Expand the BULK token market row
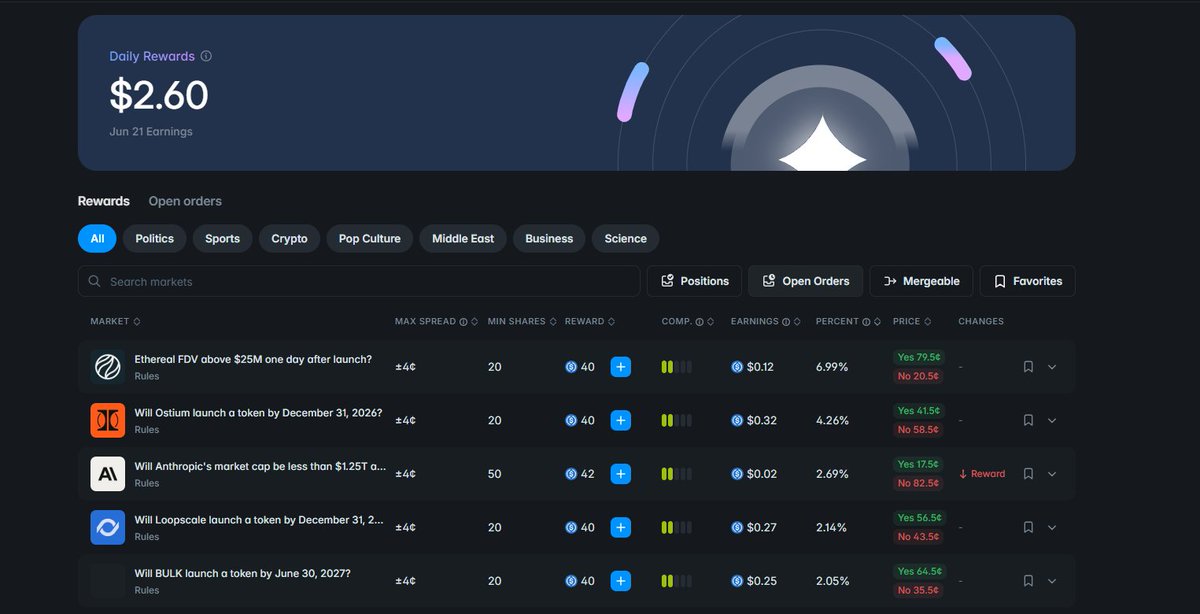The image size is (1200, 614). pyautogui.click(x=1052, y=581)
